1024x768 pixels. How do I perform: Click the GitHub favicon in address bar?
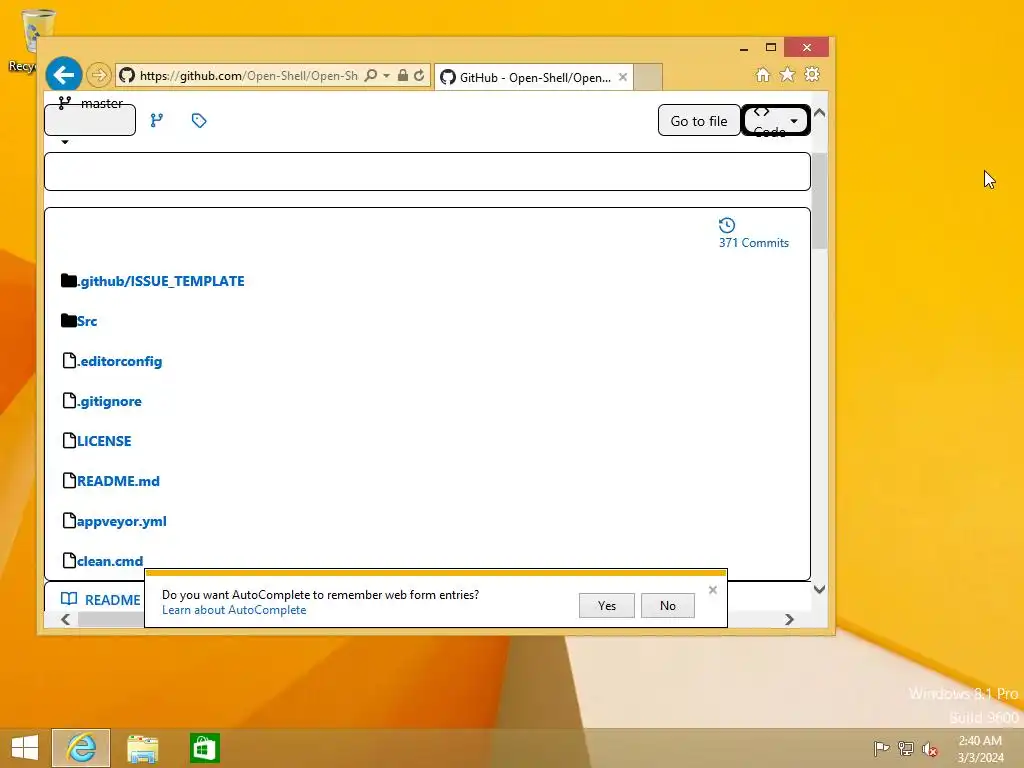point(127,76)
